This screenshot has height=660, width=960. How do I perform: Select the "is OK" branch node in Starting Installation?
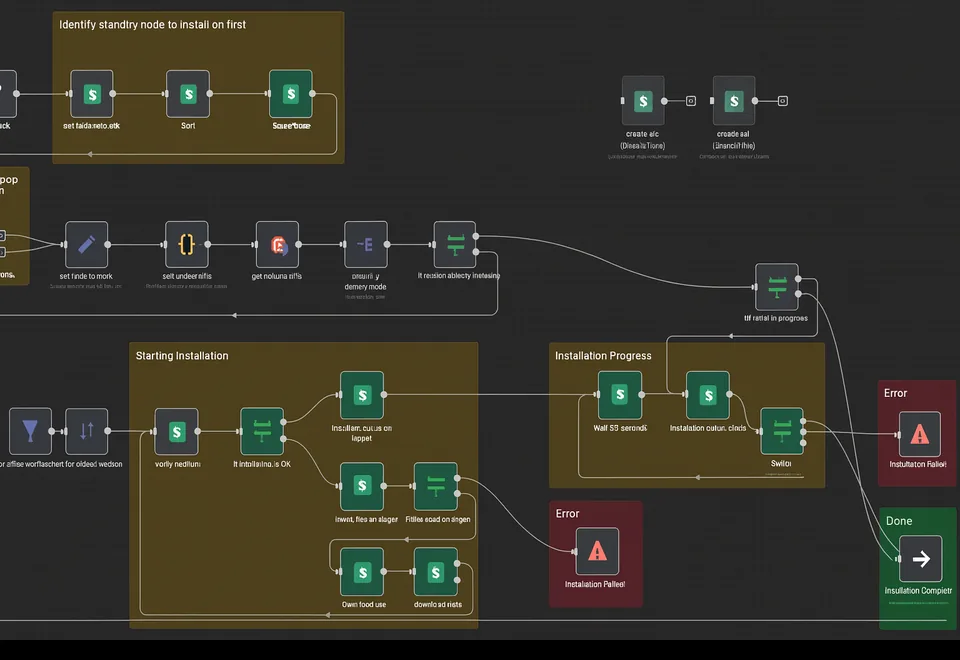coord(262,431)
